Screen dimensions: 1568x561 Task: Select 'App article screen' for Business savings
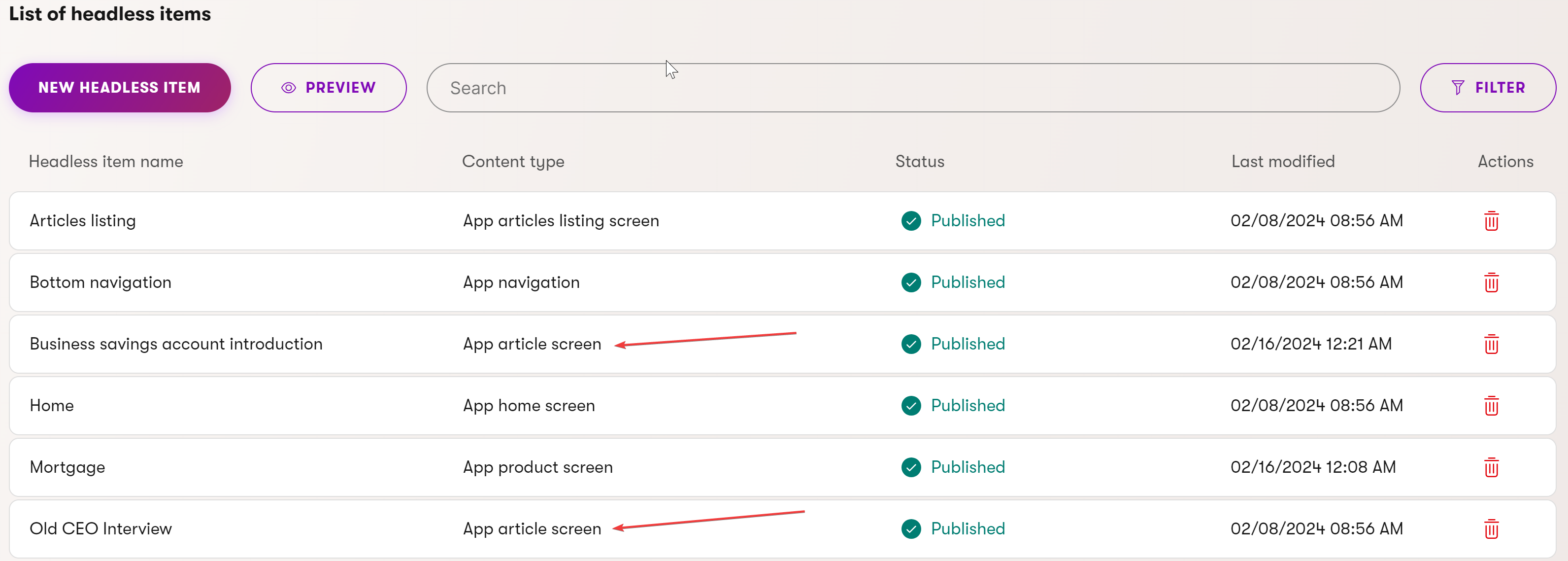pyautogui.click(x=532, y=344)
